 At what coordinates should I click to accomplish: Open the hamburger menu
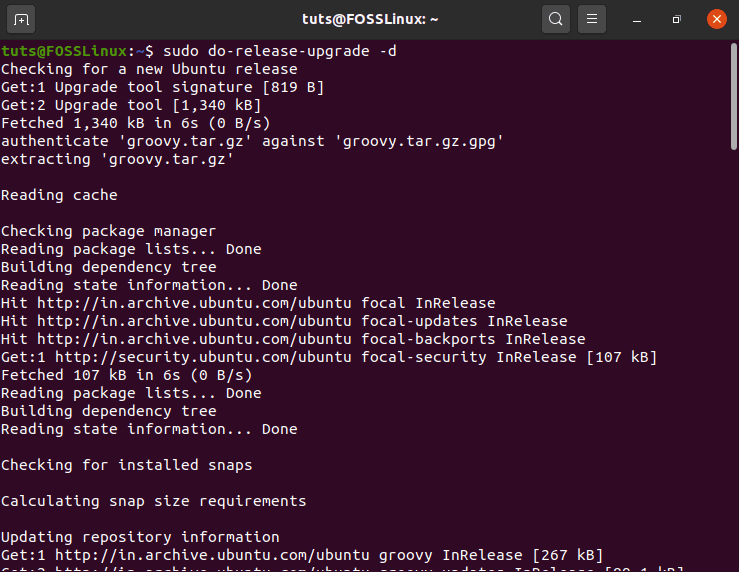(x=591, y=19)
